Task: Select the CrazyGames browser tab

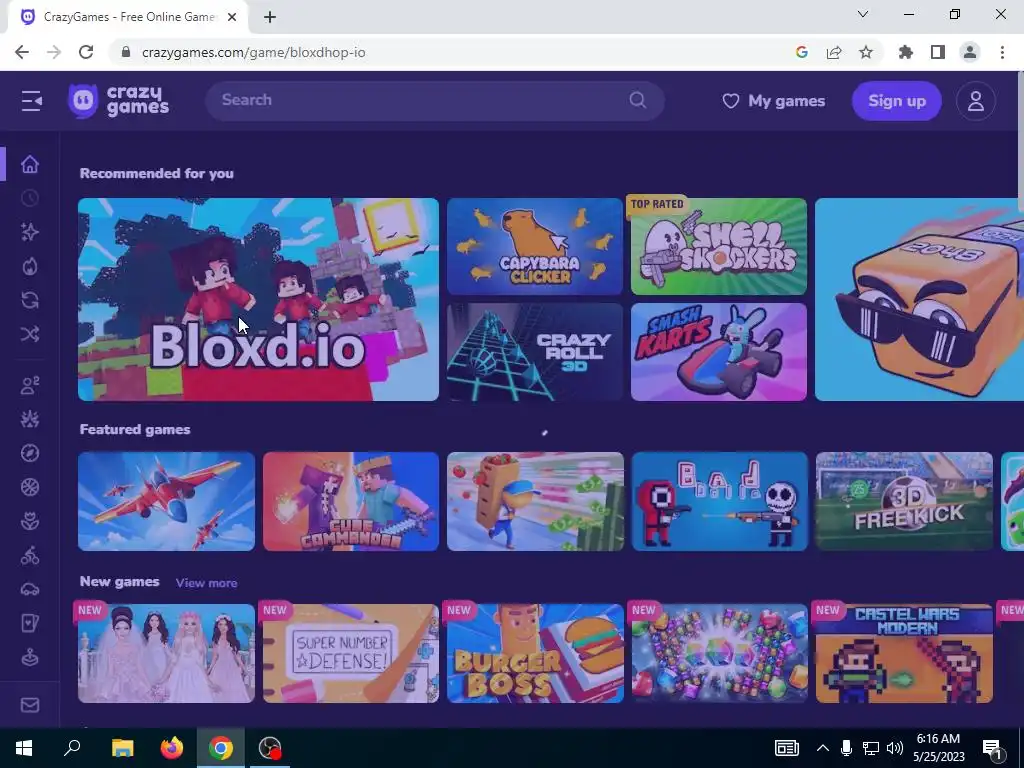Action: coord(129,17)
